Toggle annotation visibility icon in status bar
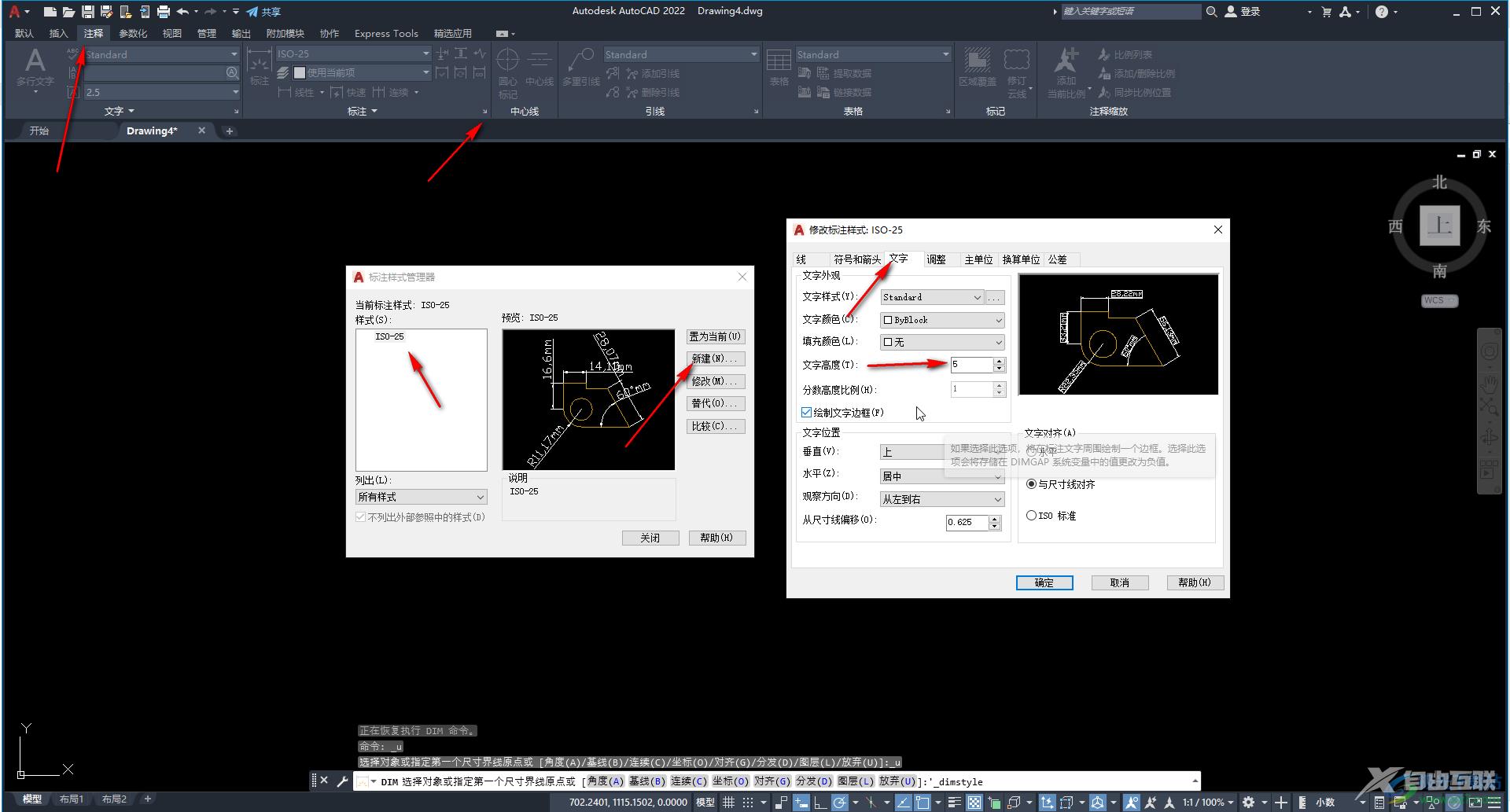Viewport: 1510px width, 812px height. [x=1131, y=803]
